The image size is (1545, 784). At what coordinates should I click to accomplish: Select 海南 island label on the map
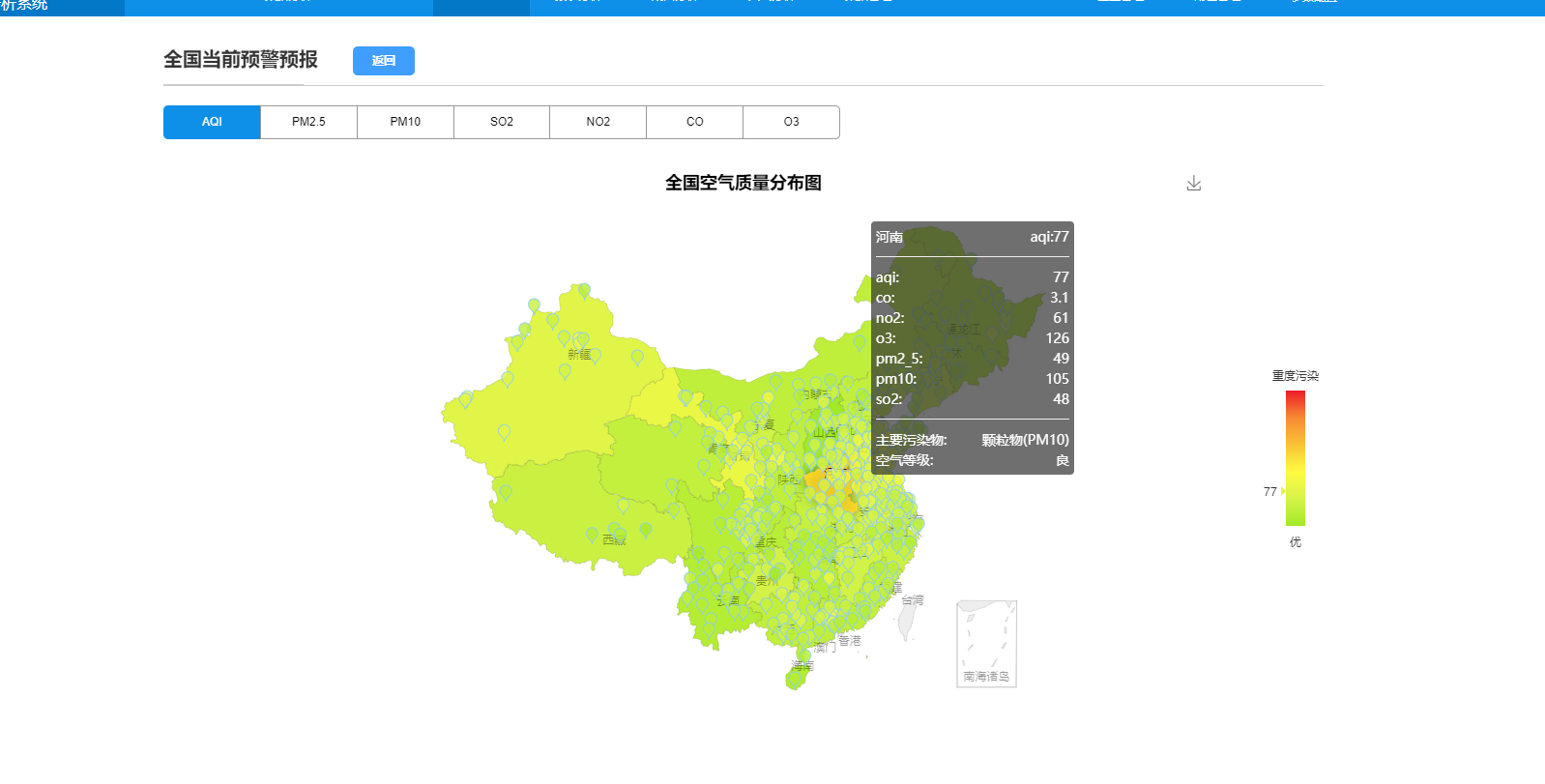(x=802, y=666)
